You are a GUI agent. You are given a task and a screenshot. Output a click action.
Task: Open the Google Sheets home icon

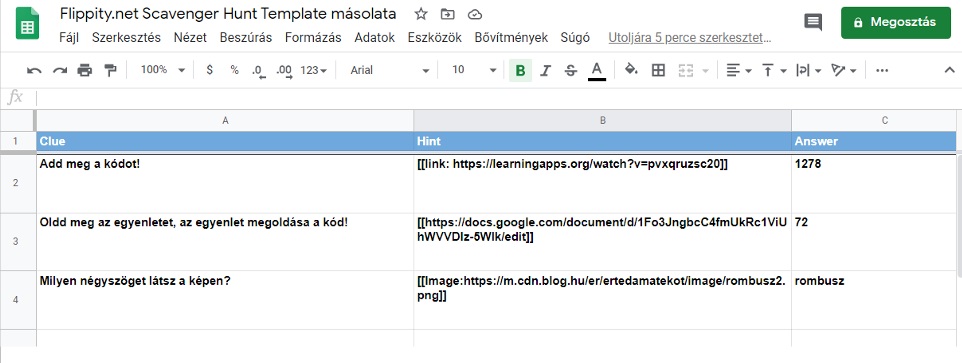point(27,23)
